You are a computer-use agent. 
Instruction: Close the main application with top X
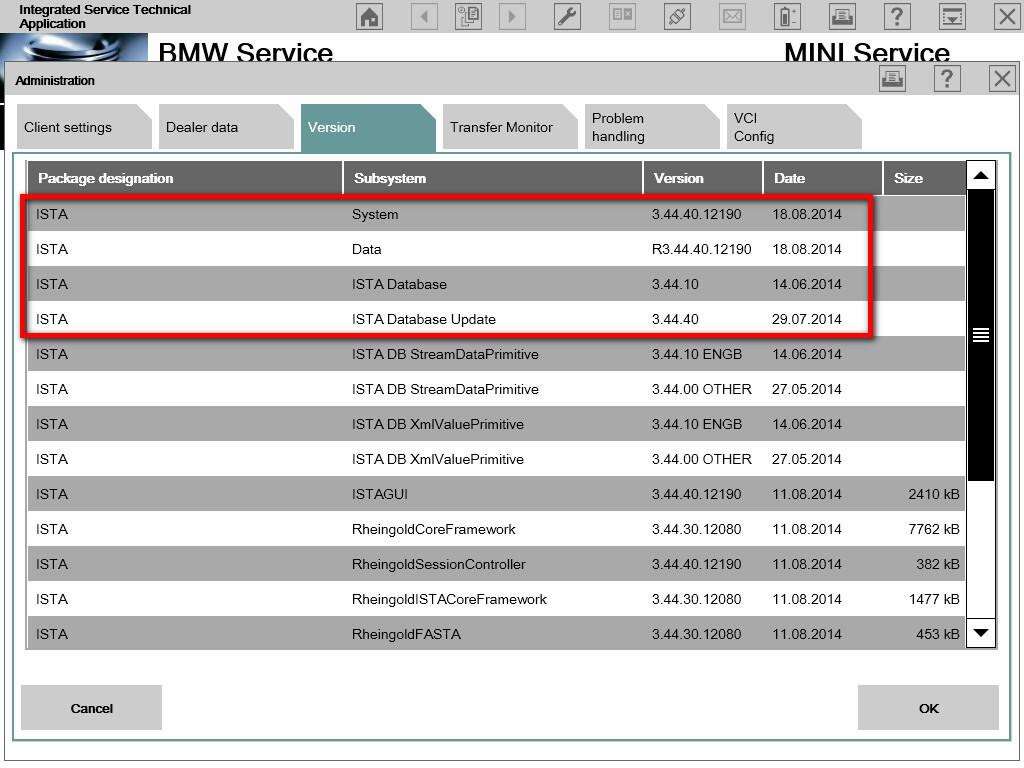point(1007,16)
